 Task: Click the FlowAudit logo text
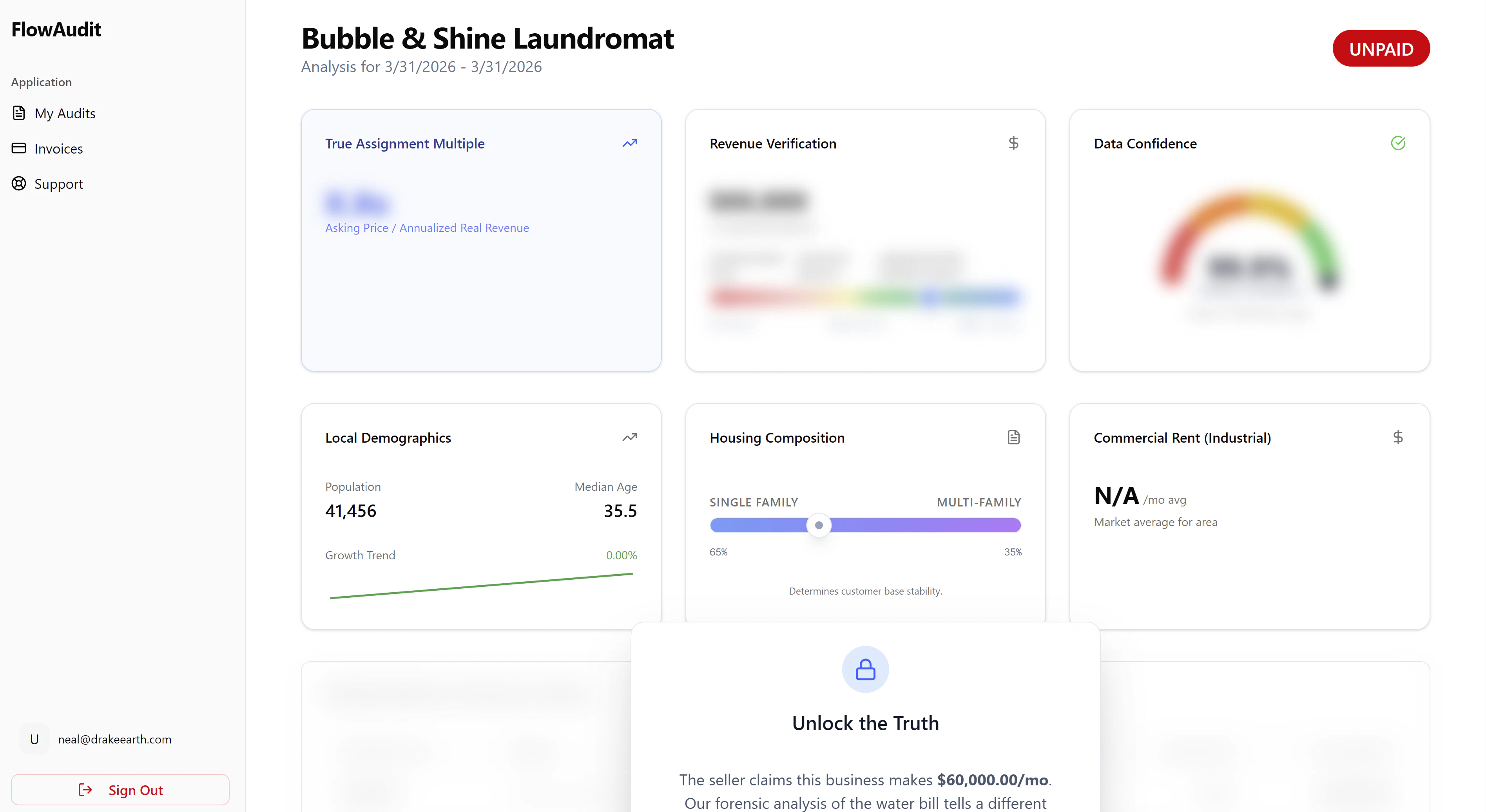click(x=56, y=29)
